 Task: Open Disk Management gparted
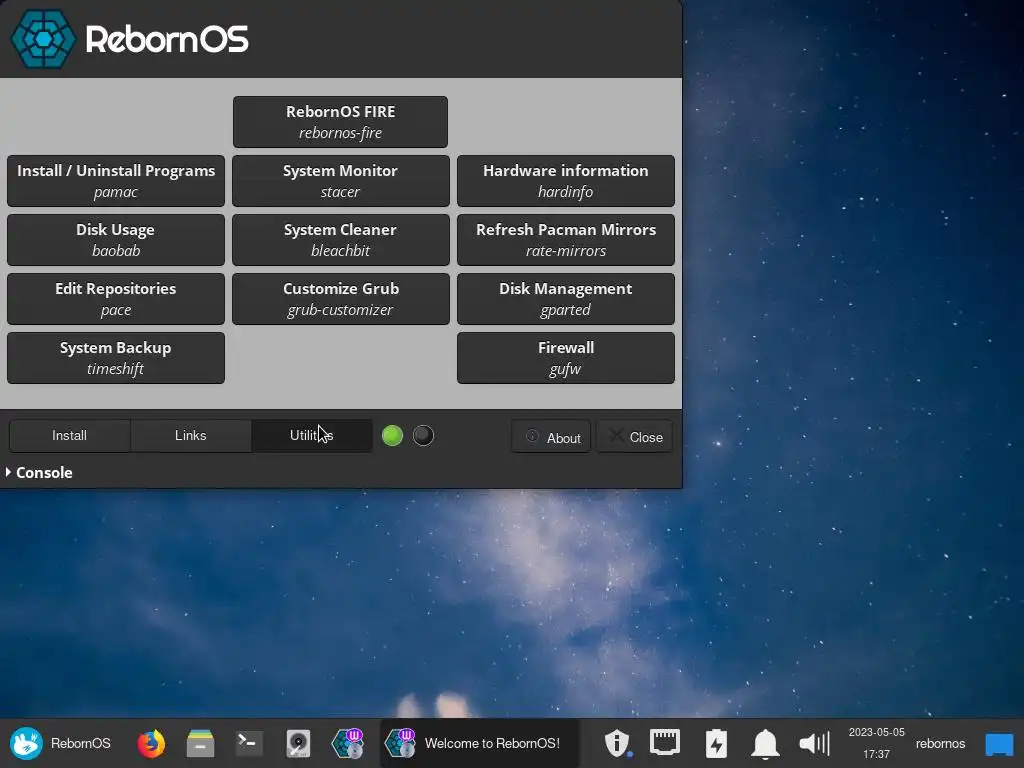566,299
